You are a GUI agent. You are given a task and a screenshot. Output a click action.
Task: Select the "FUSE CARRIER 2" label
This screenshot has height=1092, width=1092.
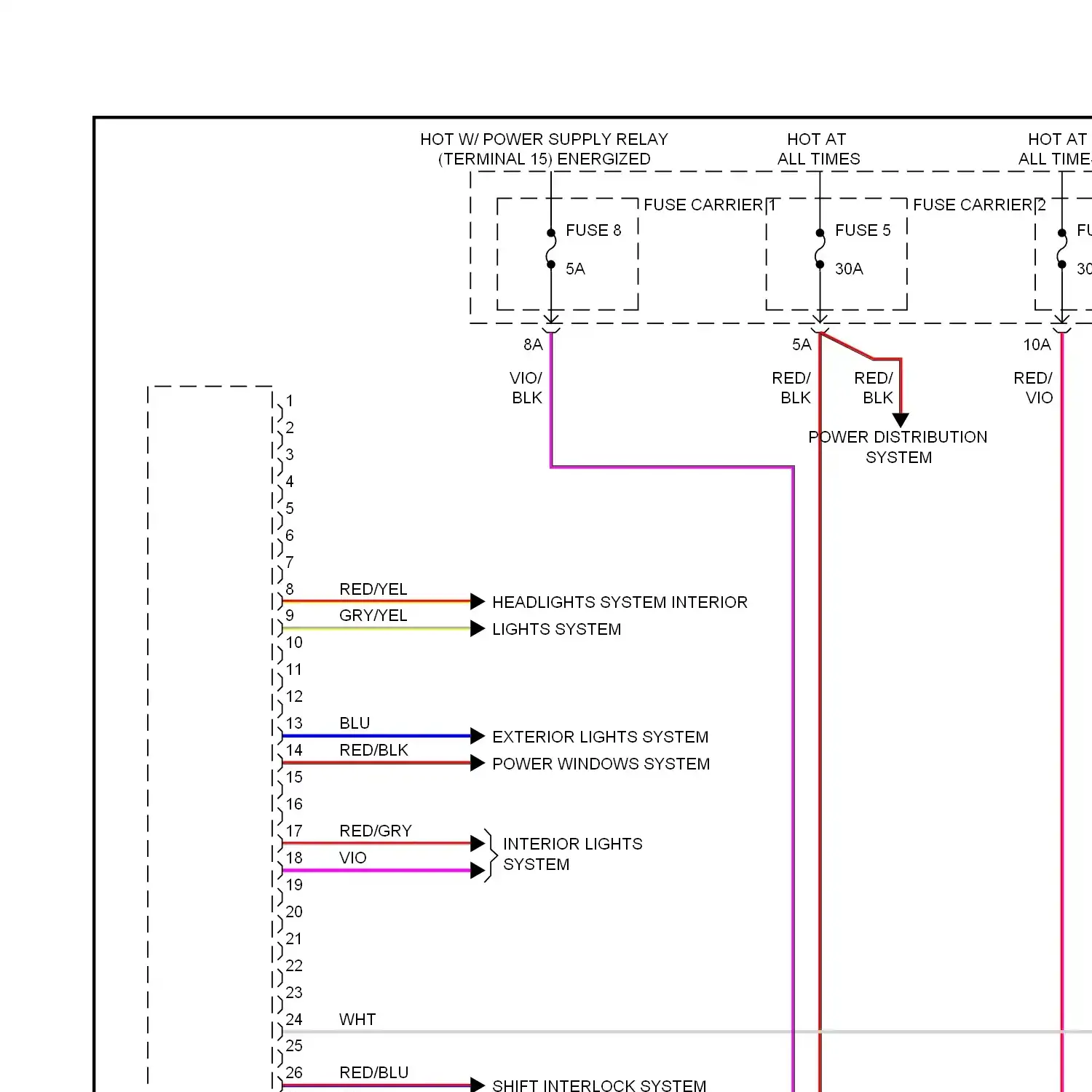point(979,205)
